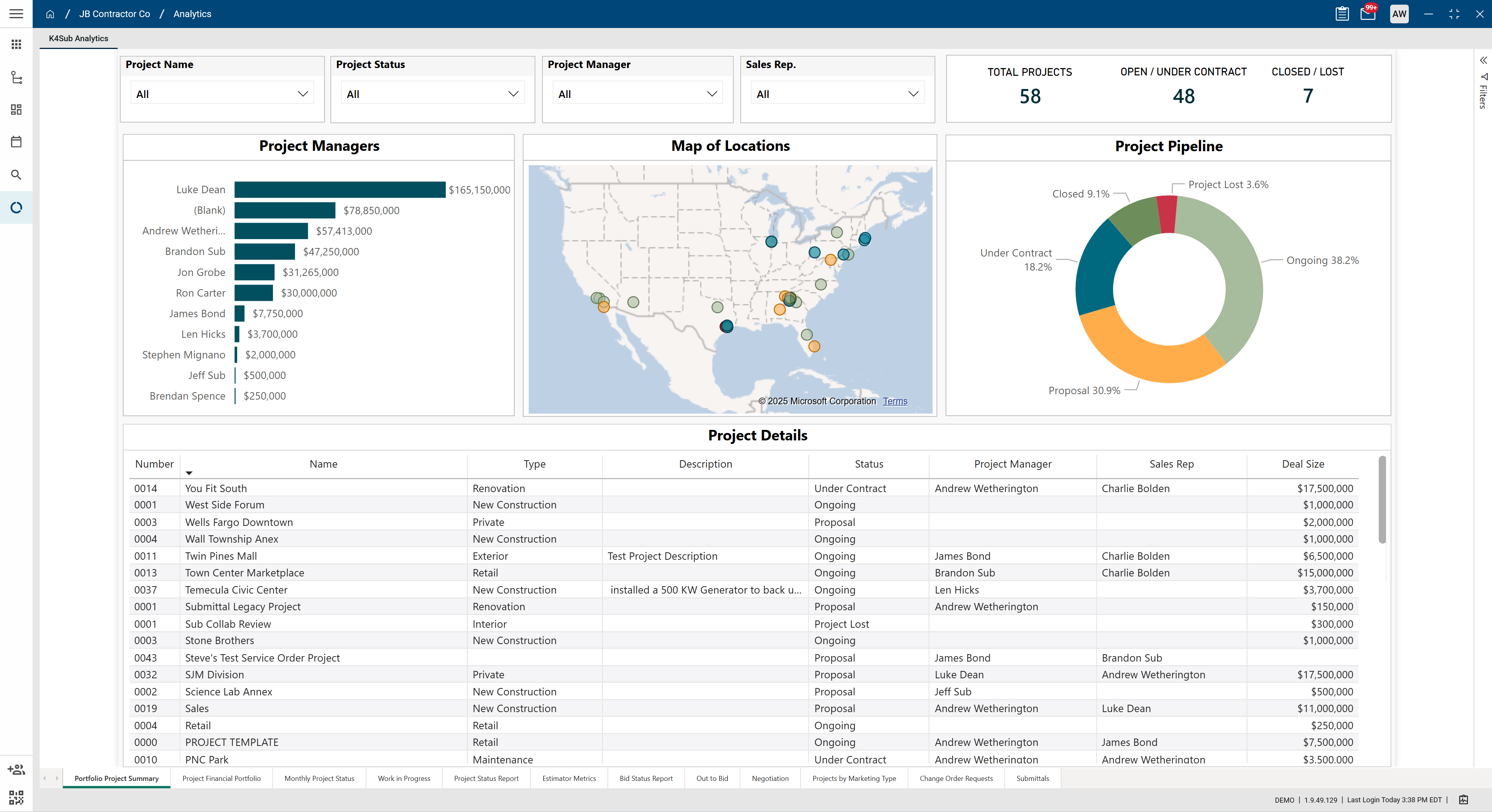Navigate to JB Contractor Co breadcrumb
Image resolution: width=1492 pixels, height=812 pixels.
pyautogui.click(x=114, y=14)
